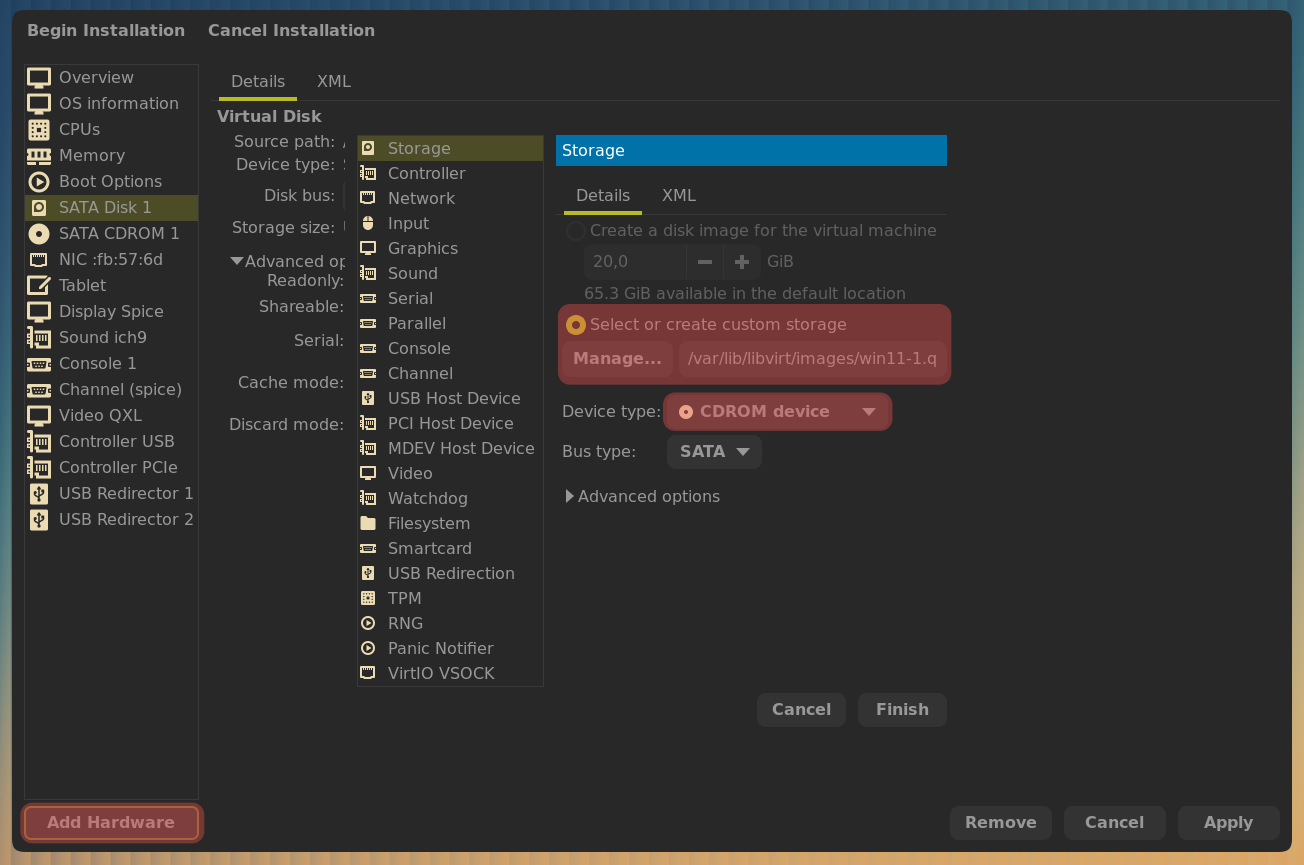Viewport: 1304px width, 865px height.
Task: Open the XML tab of Virtual Disk
Action: click(x=333, y=82)
